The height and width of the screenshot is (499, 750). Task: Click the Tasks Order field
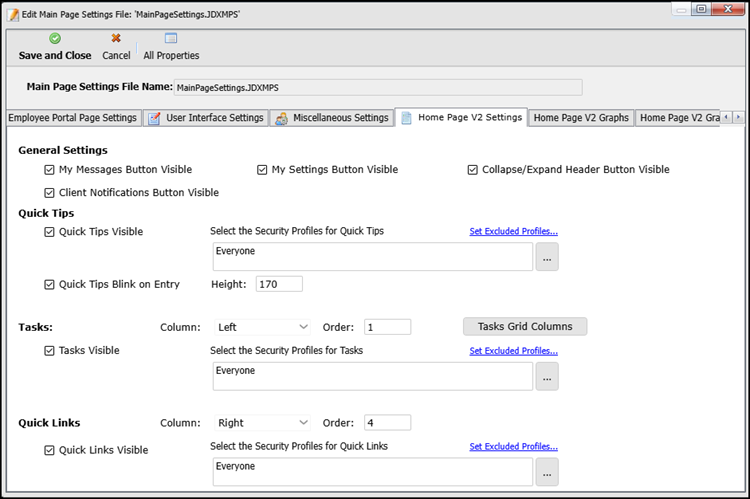pos(387,327)
